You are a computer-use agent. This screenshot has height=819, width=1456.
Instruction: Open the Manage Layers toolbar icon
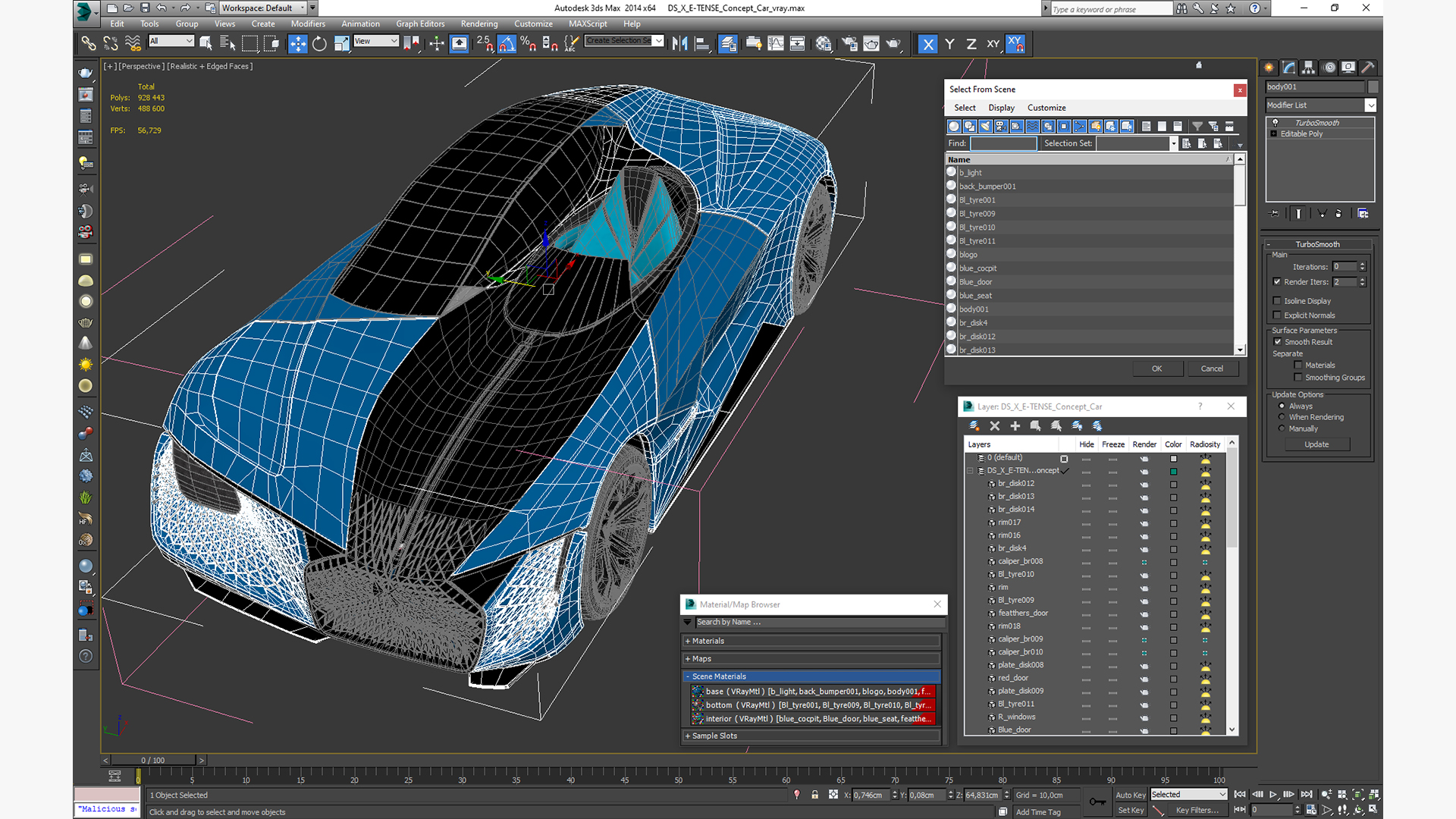tap(728, 44)
